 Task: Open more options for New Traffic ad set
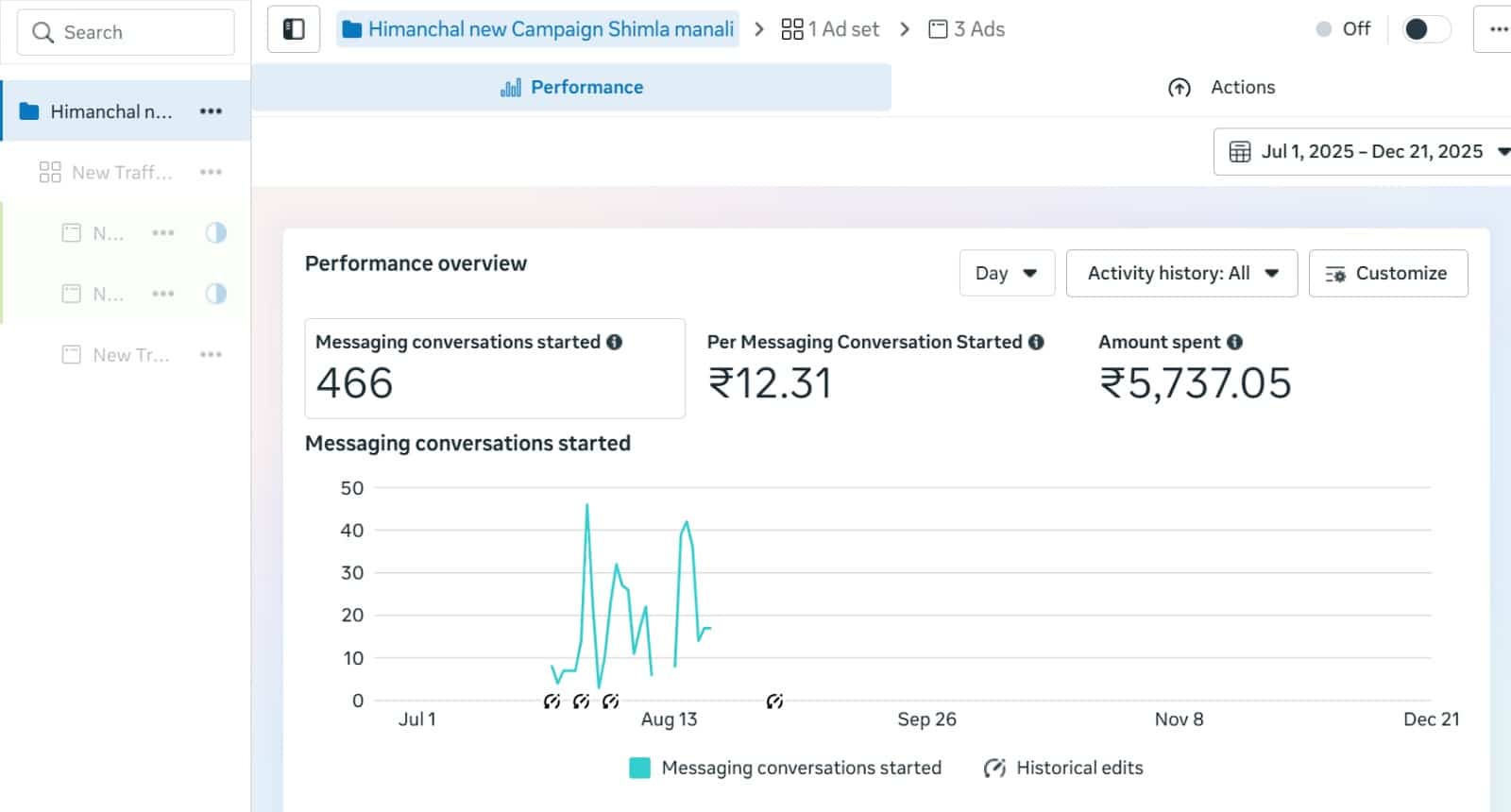[x=211, y=172]
